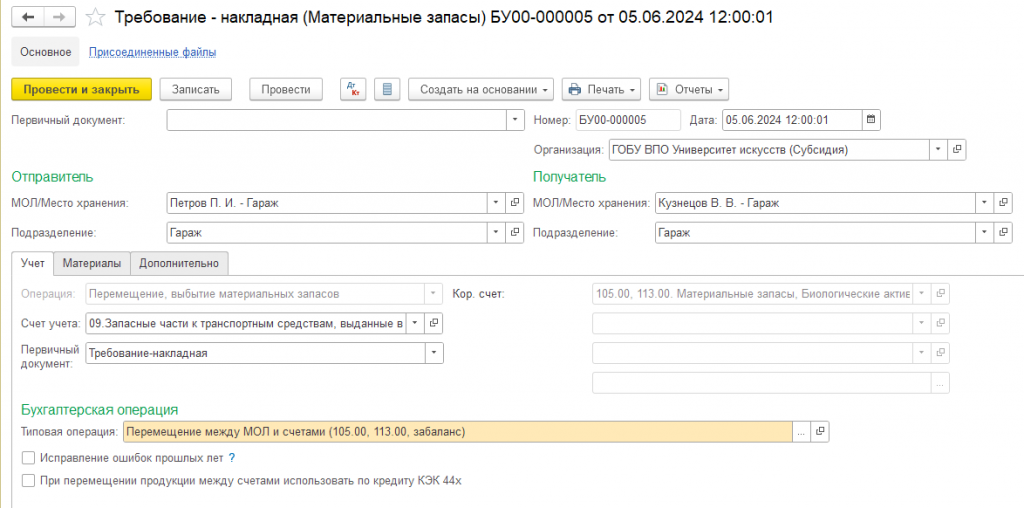Open sender Подразделение 'Гараж' form icon
The image size is (1024, 508).
pyautogui.click(x=515, y=232)
